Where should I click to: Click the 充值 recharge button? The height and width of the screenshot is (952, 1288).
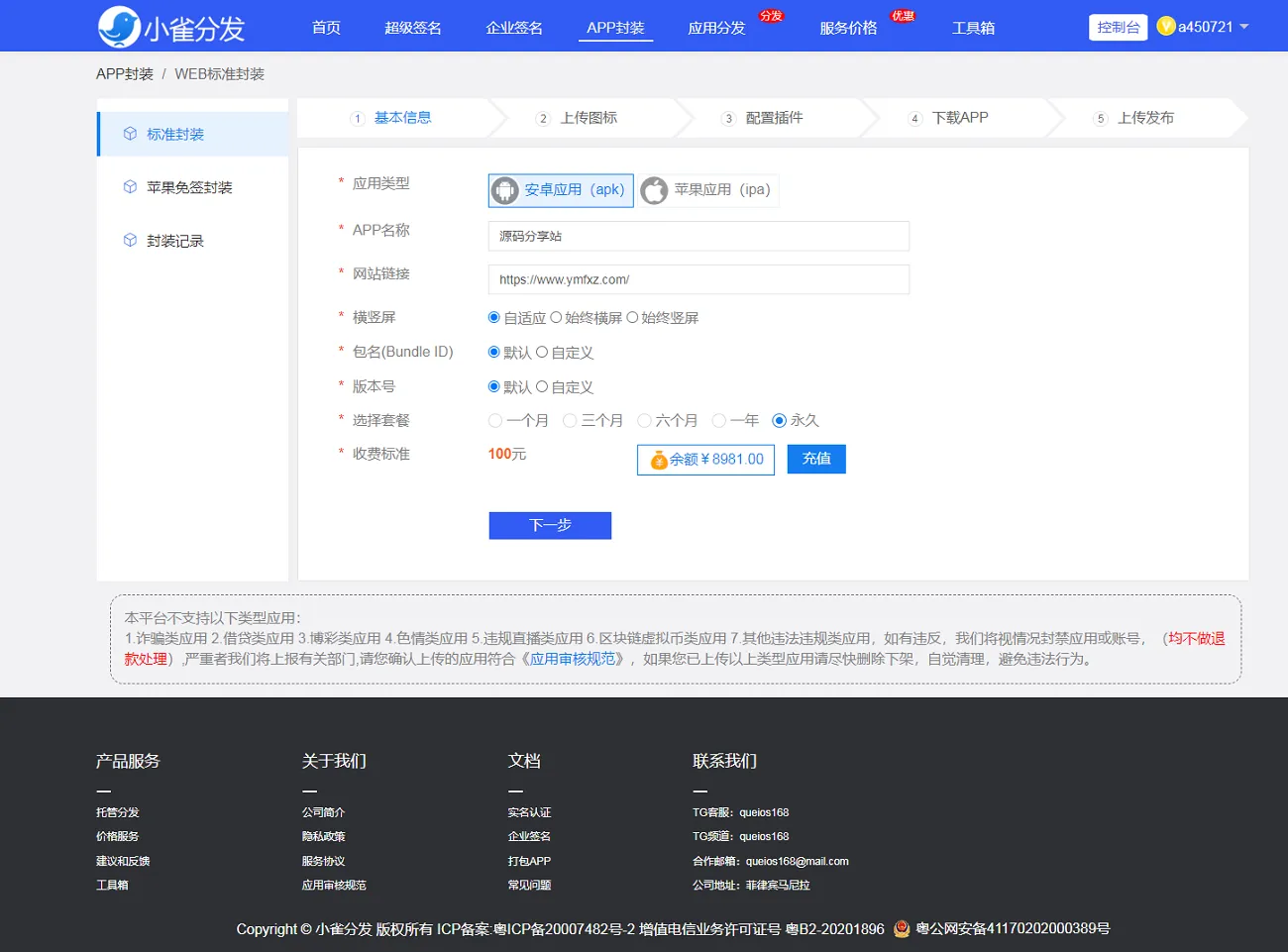coord(816,459)
